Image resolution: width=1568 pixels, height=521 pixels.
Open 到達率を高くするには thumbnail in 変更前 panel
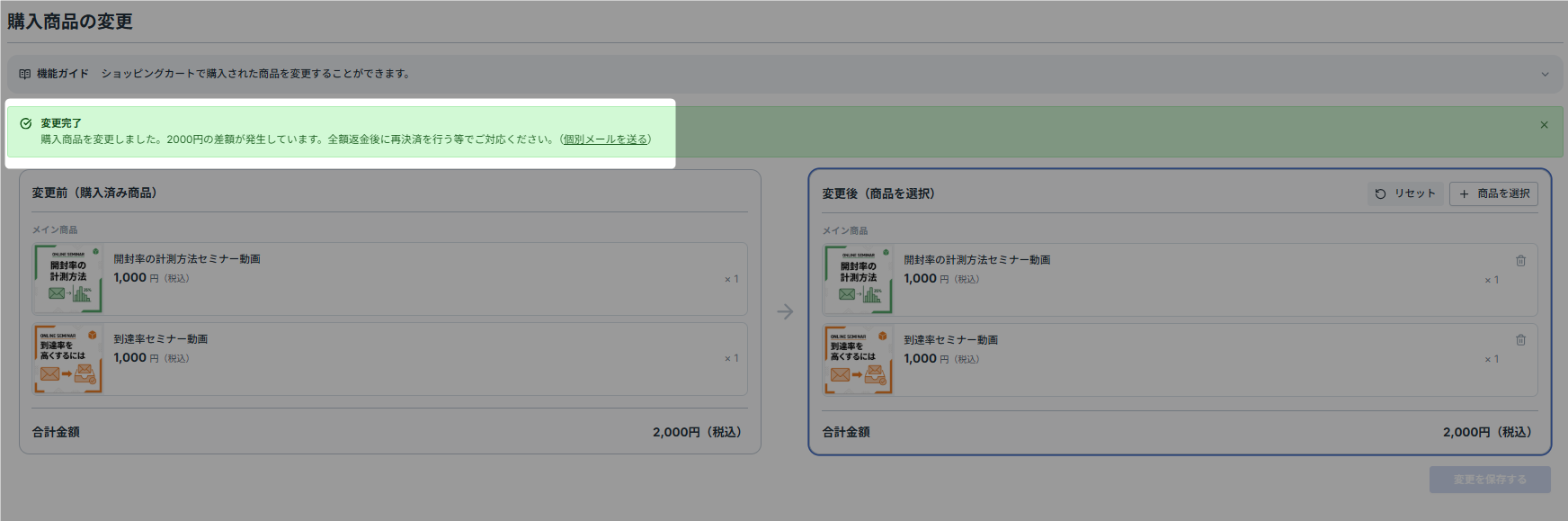point(68,359)
